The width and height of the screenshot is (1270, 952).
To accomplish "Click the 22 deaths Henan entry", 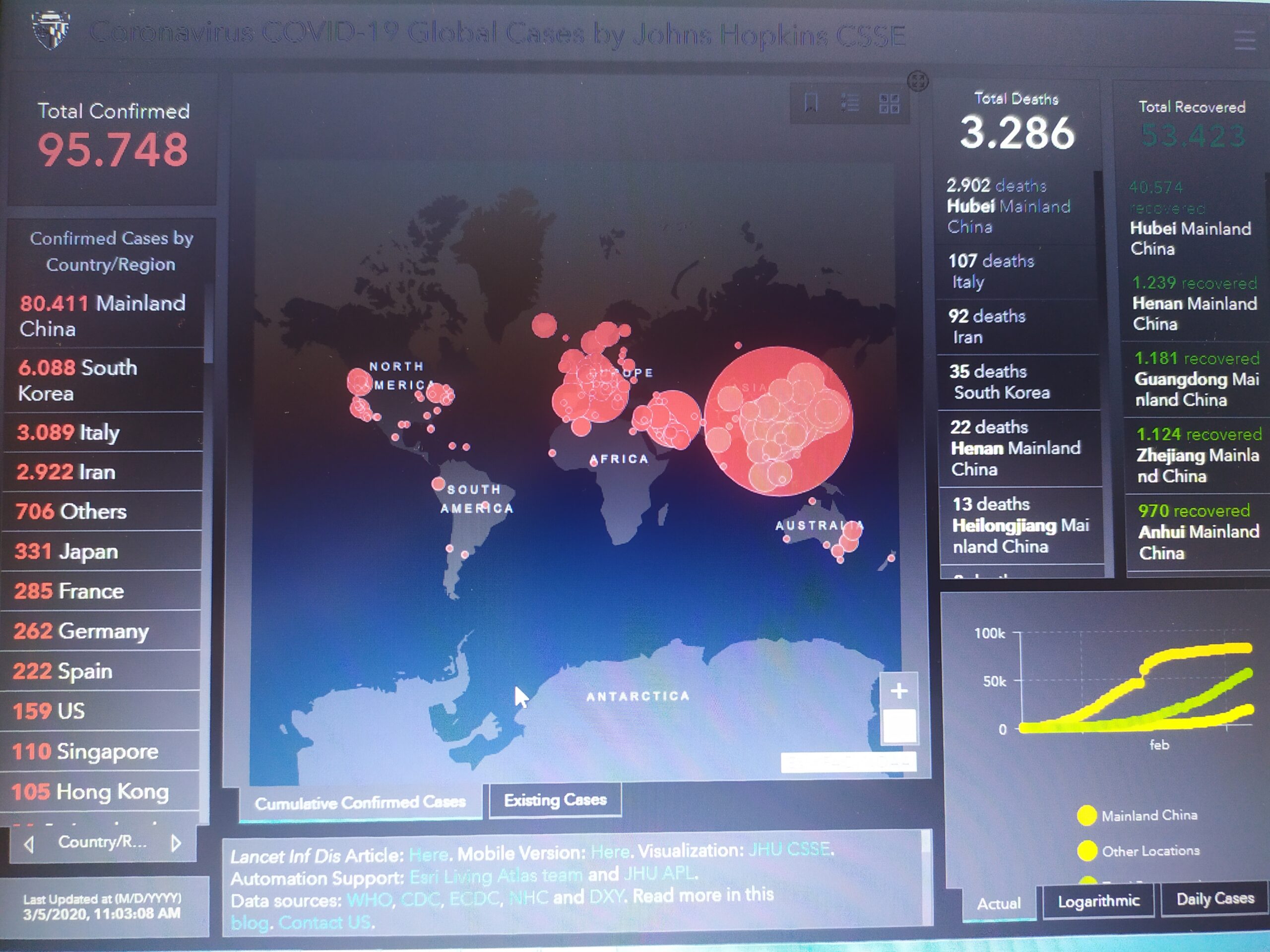I will tap(1019, 449).
